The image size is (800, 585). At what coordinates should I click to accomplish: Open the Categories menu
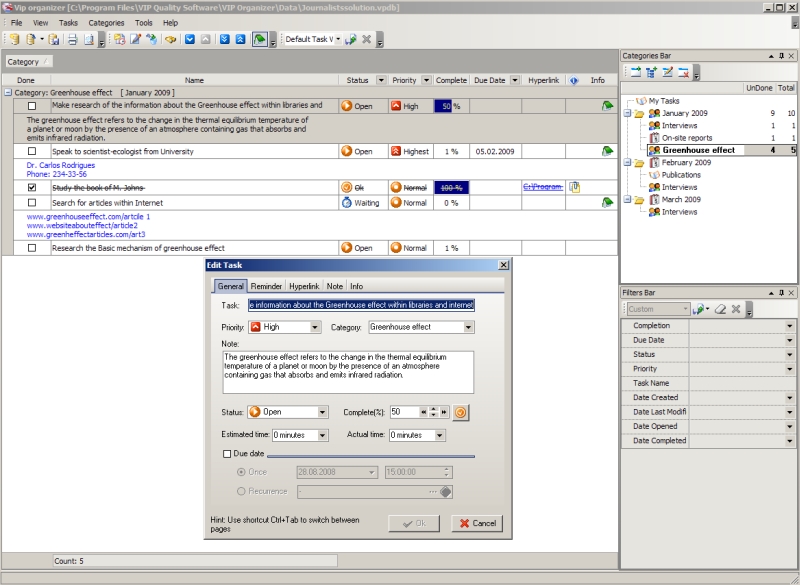pyautogui.click(x=106, y=22)
